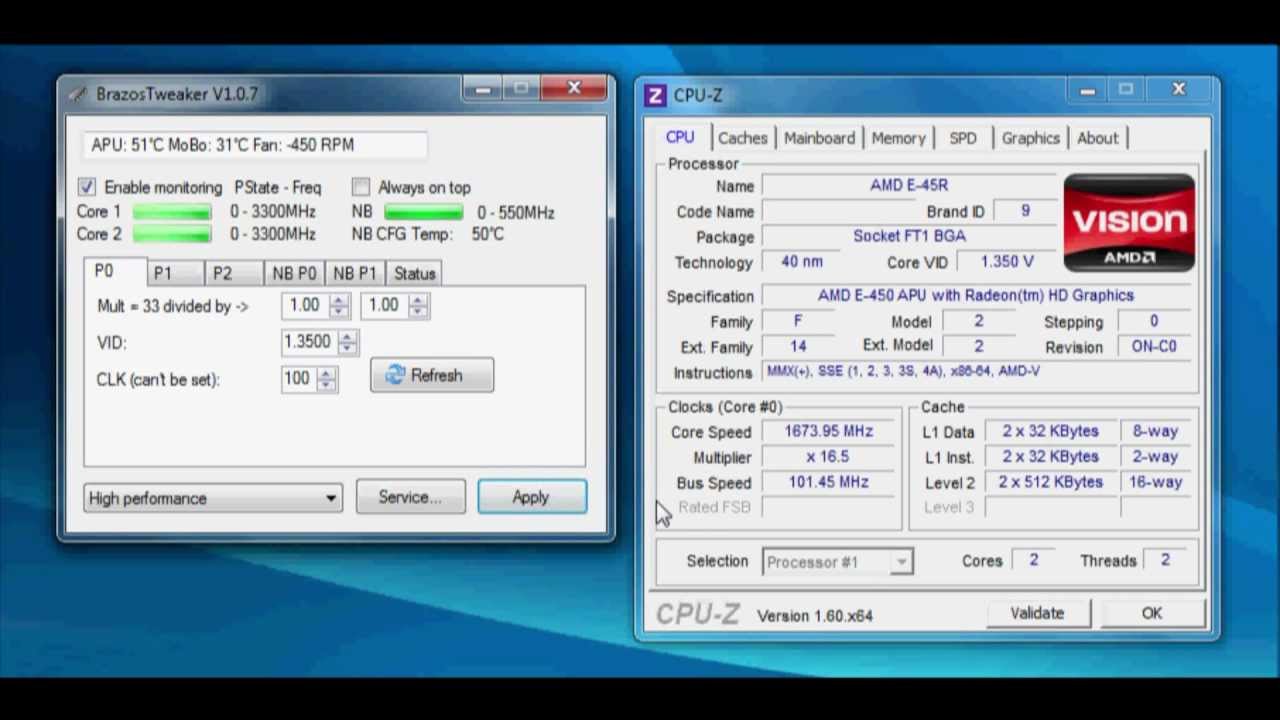
Task: Open the About tab in CPU-Z
Action: 1097,138
